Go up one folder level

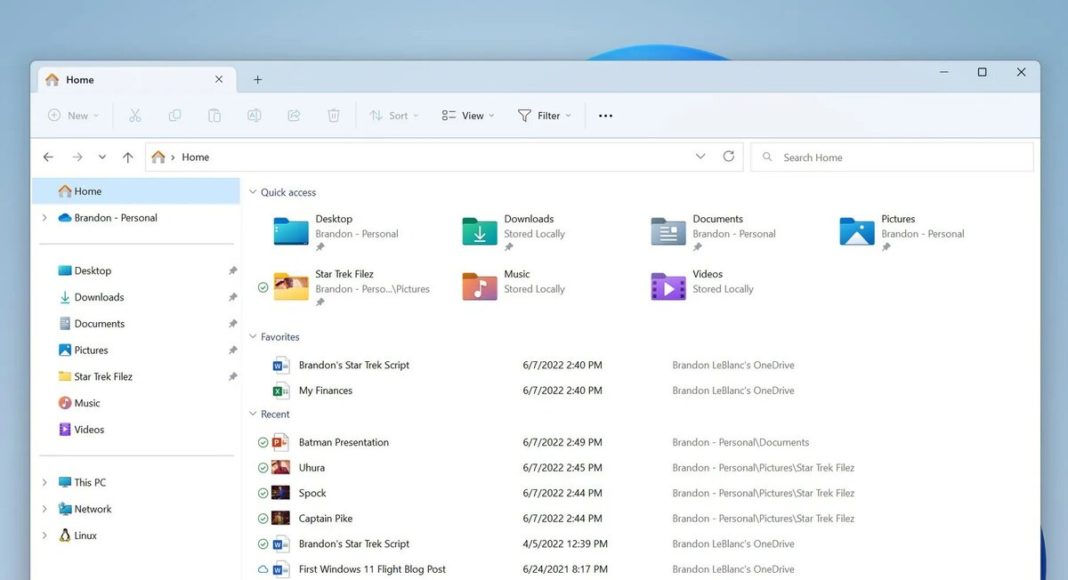(127, 157)
